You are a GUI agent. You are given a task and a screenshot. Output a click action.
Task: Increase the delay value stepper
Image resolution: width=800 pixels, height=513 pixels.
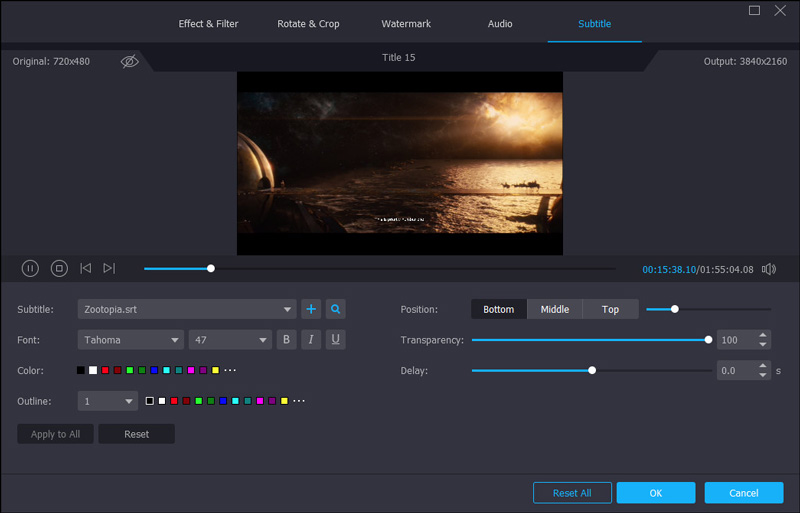pyautogui.click(x=764, y=366)
